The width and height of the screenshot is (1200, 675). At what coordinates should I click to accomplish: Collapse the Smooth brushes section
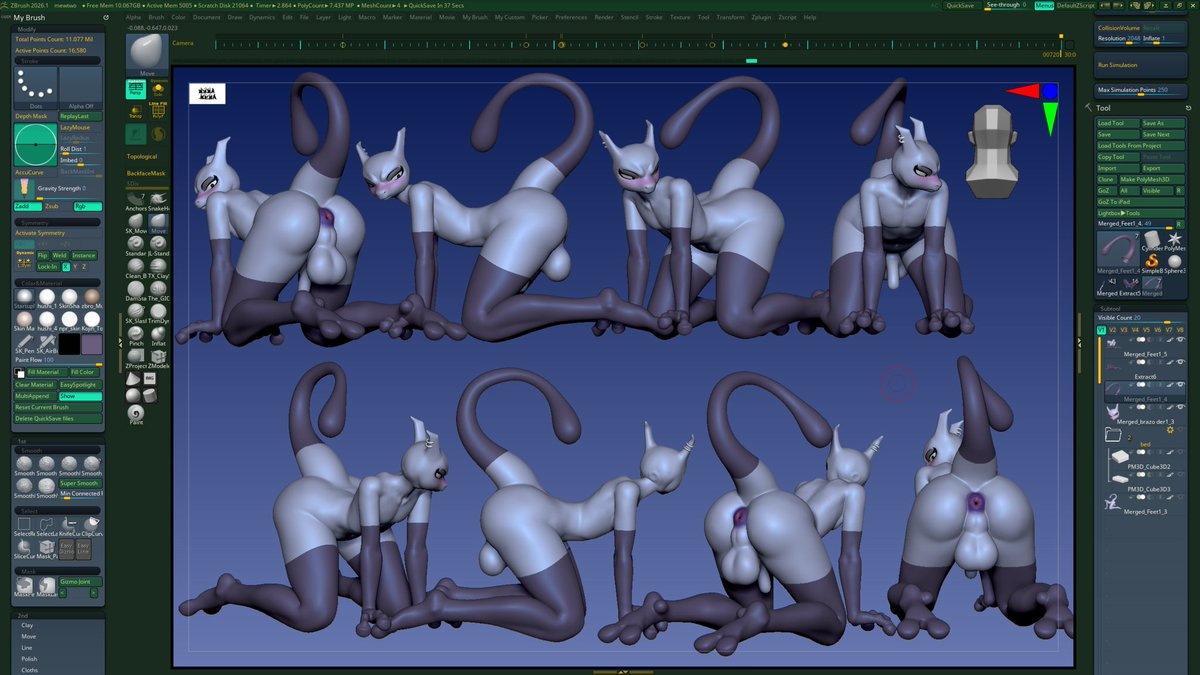click(x=58, y=450)
